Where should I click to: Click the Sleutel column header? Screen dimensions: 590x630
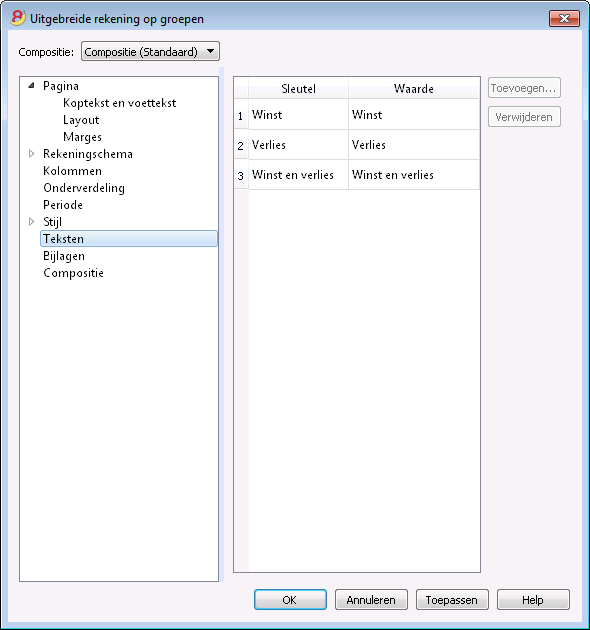click(298, 88)
